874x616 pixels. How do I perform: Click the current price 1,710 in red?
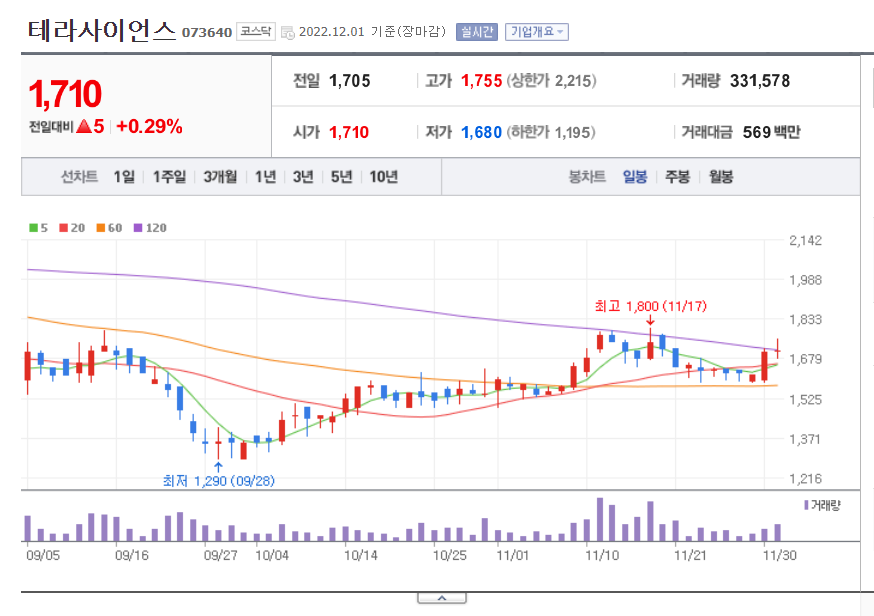(65, 94)
